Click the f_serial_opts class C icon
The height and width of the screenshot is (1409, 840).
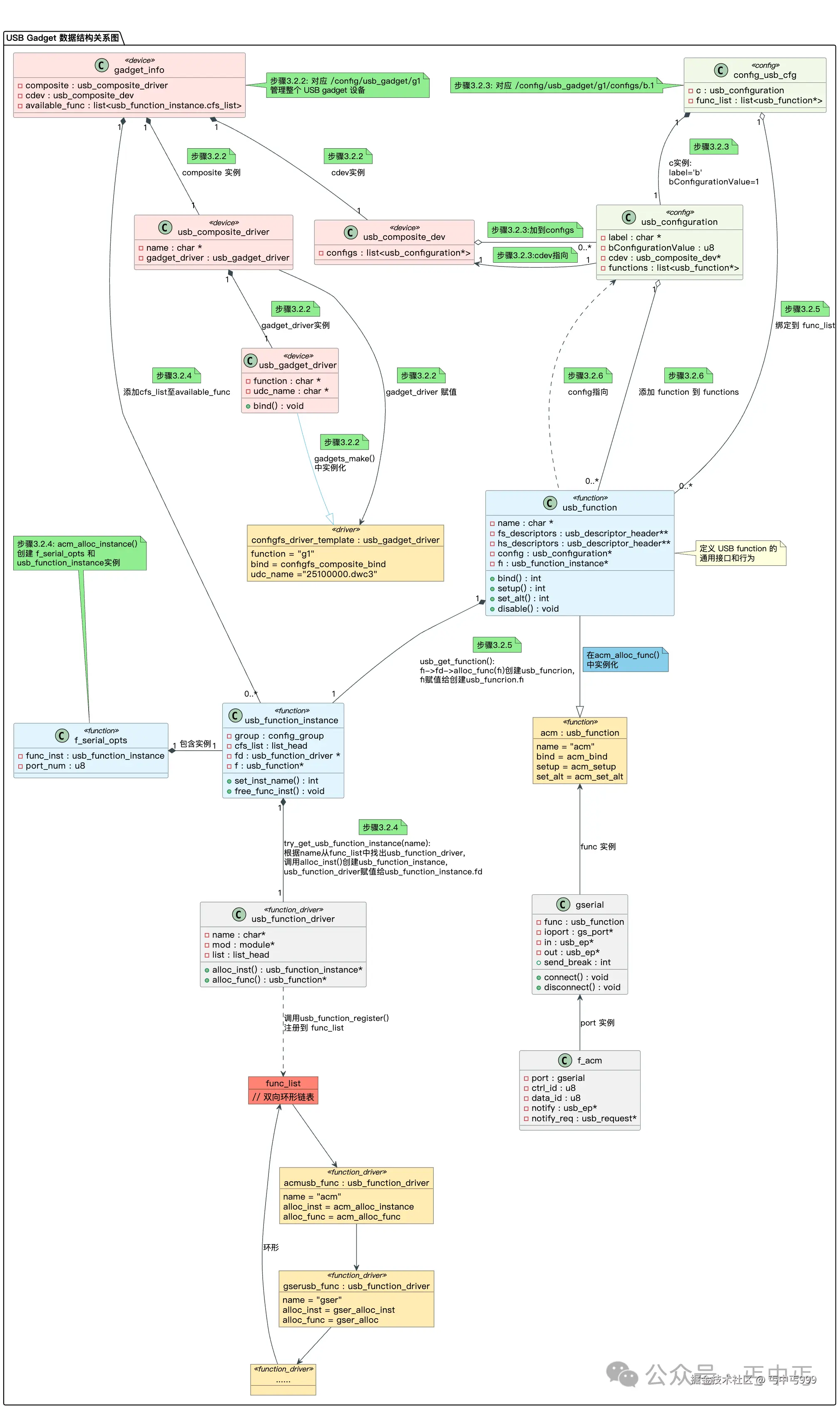coord(62,735)
